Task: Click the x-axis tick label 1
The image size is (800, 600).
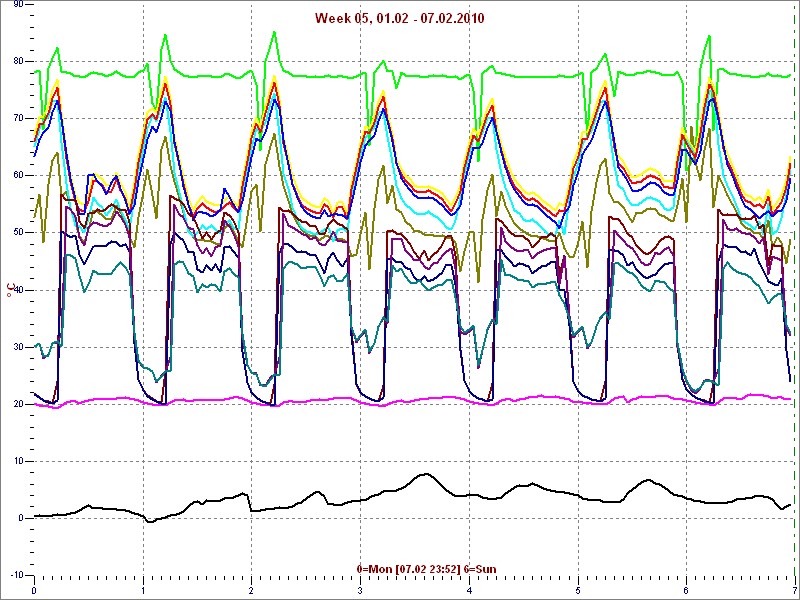Action: [143, 590]
